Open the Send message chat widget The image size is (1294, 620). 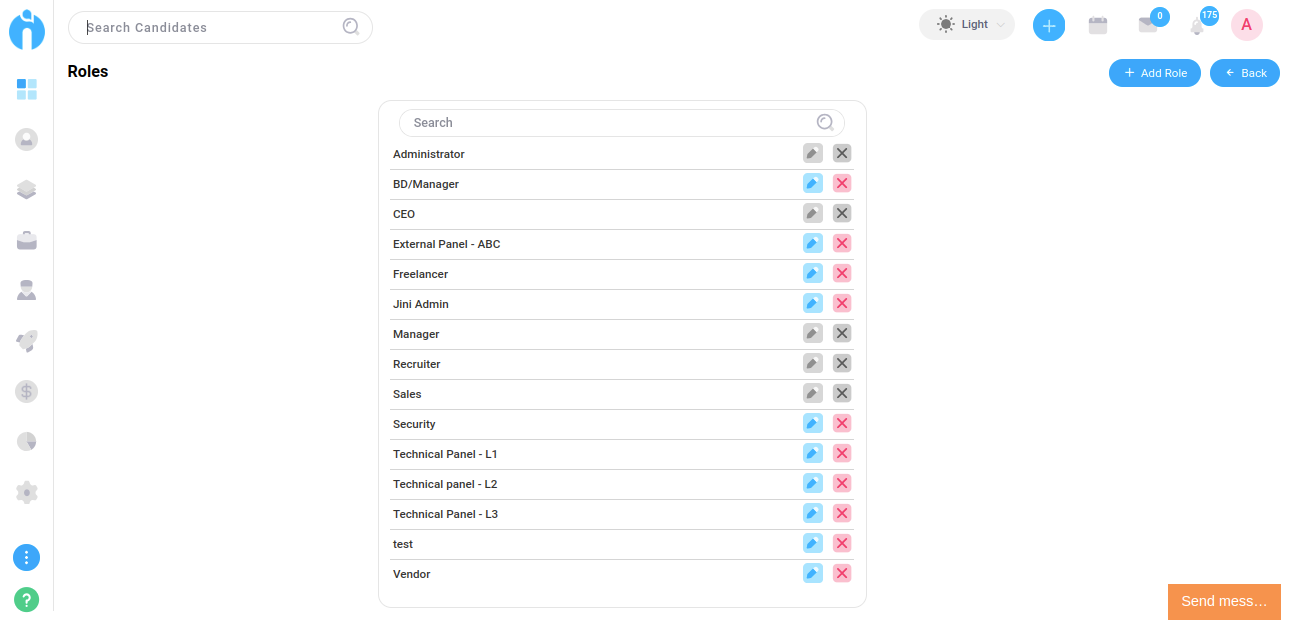[x=1223, y=601]
